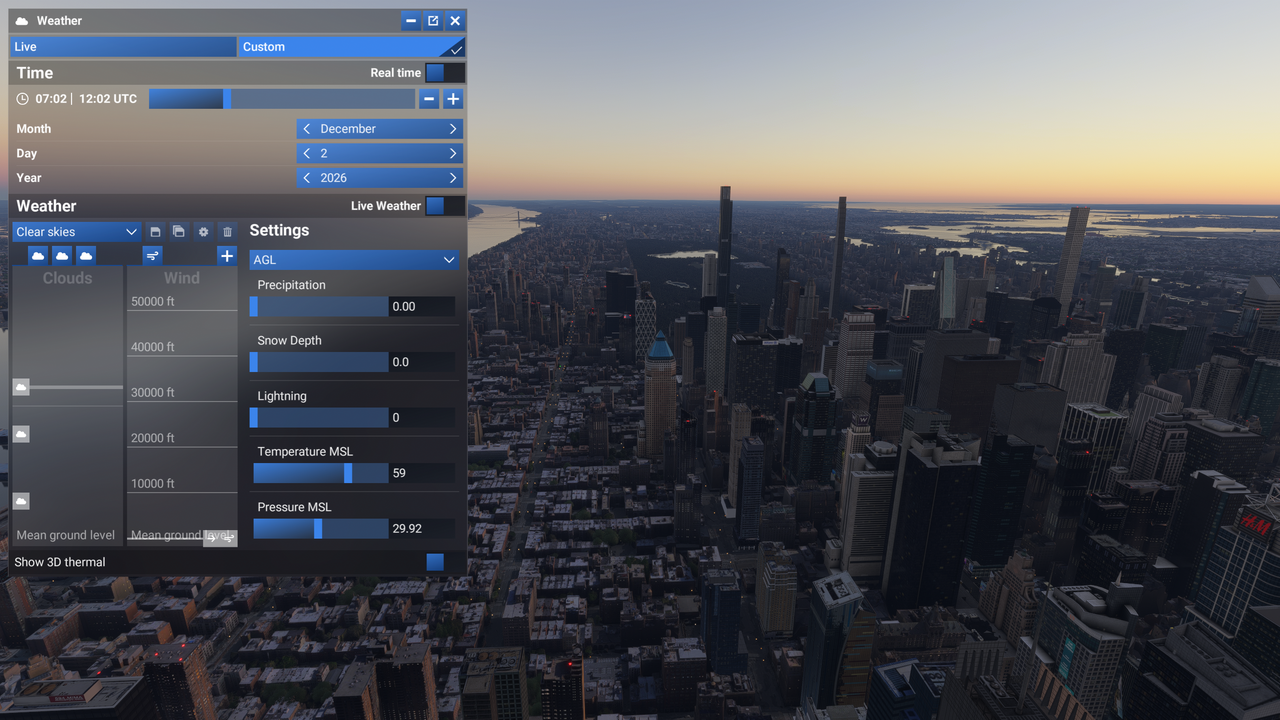Click the Precipitation value field 0.00
The image size is (1280, 720).
tap(422, 307)
